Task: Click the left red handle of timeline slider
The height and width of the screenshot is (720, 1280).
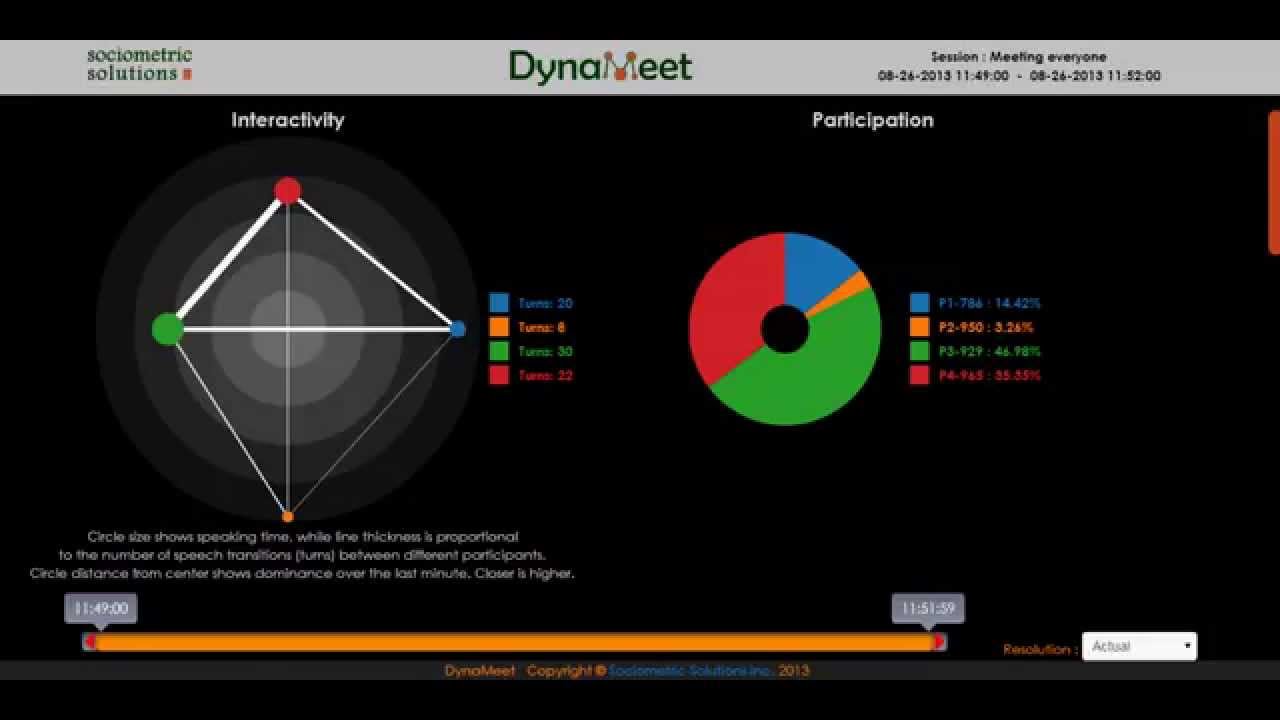Action: [x=90, y=642]
